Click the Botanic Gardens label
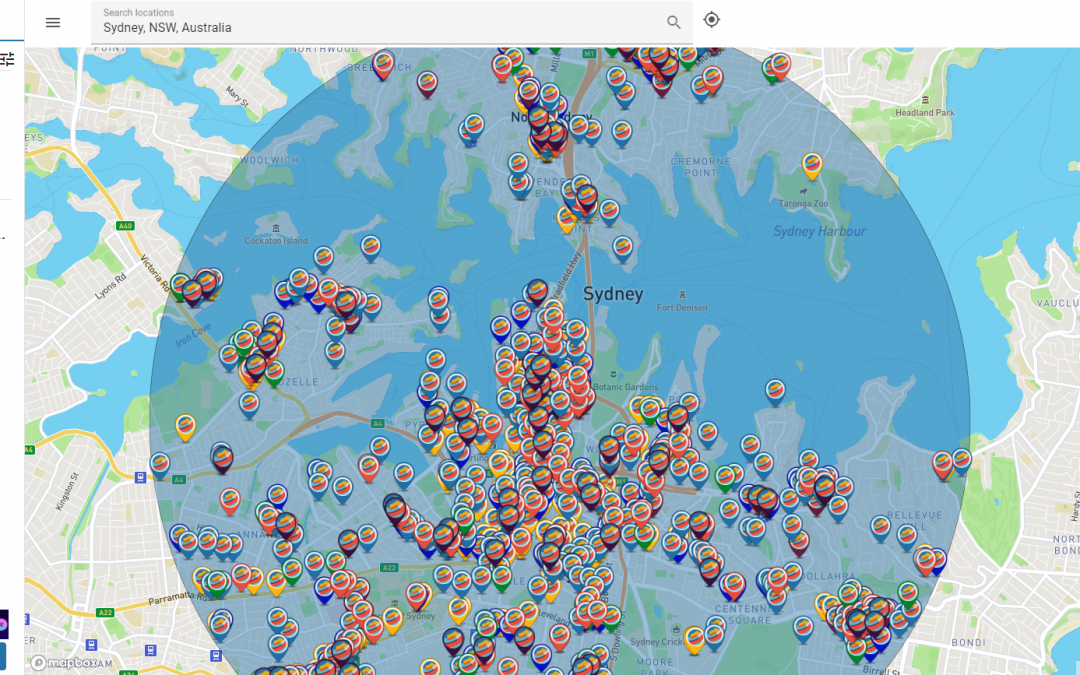The width and height of the screenshot is (1080, 675). 626,387
